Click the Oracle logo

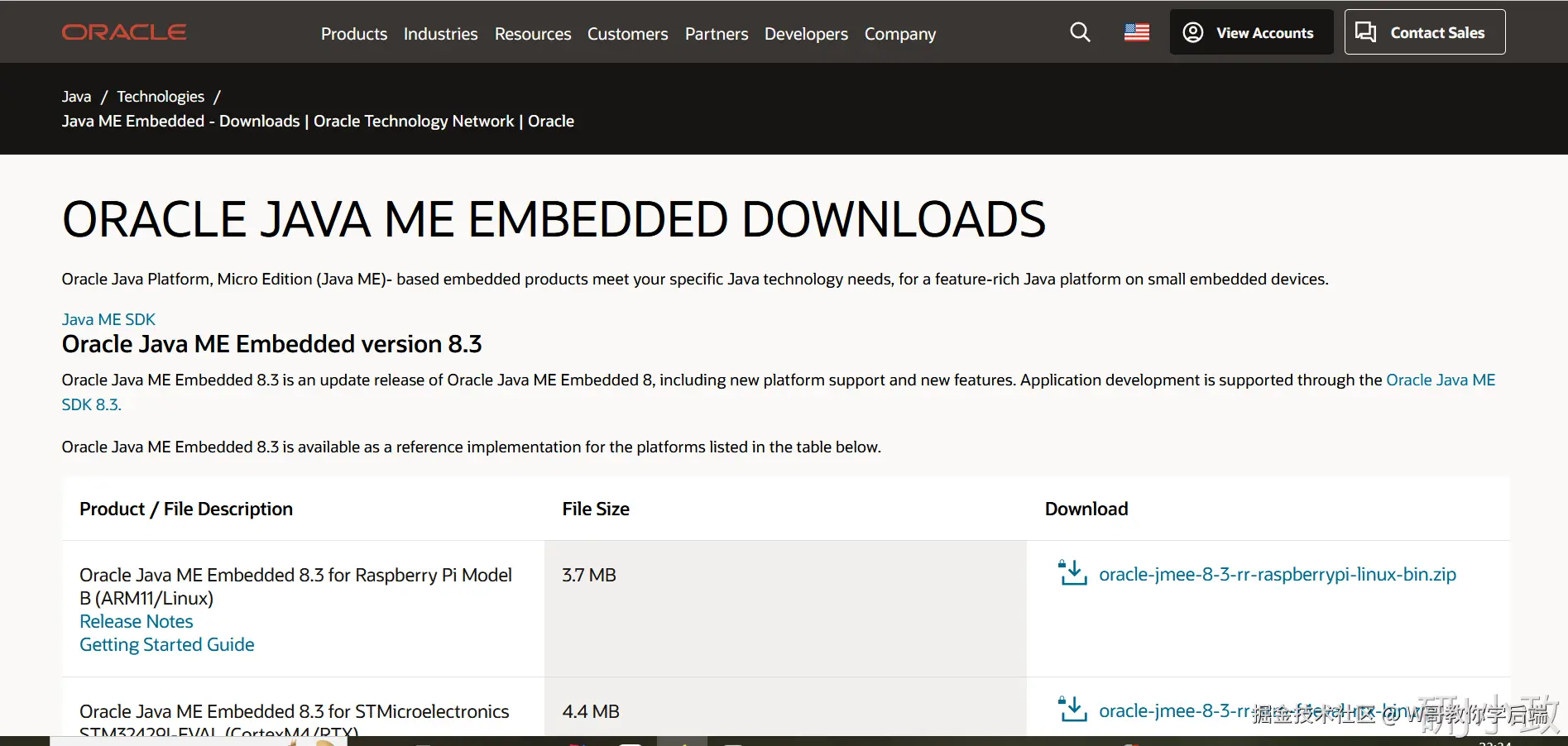click(124, 32)
